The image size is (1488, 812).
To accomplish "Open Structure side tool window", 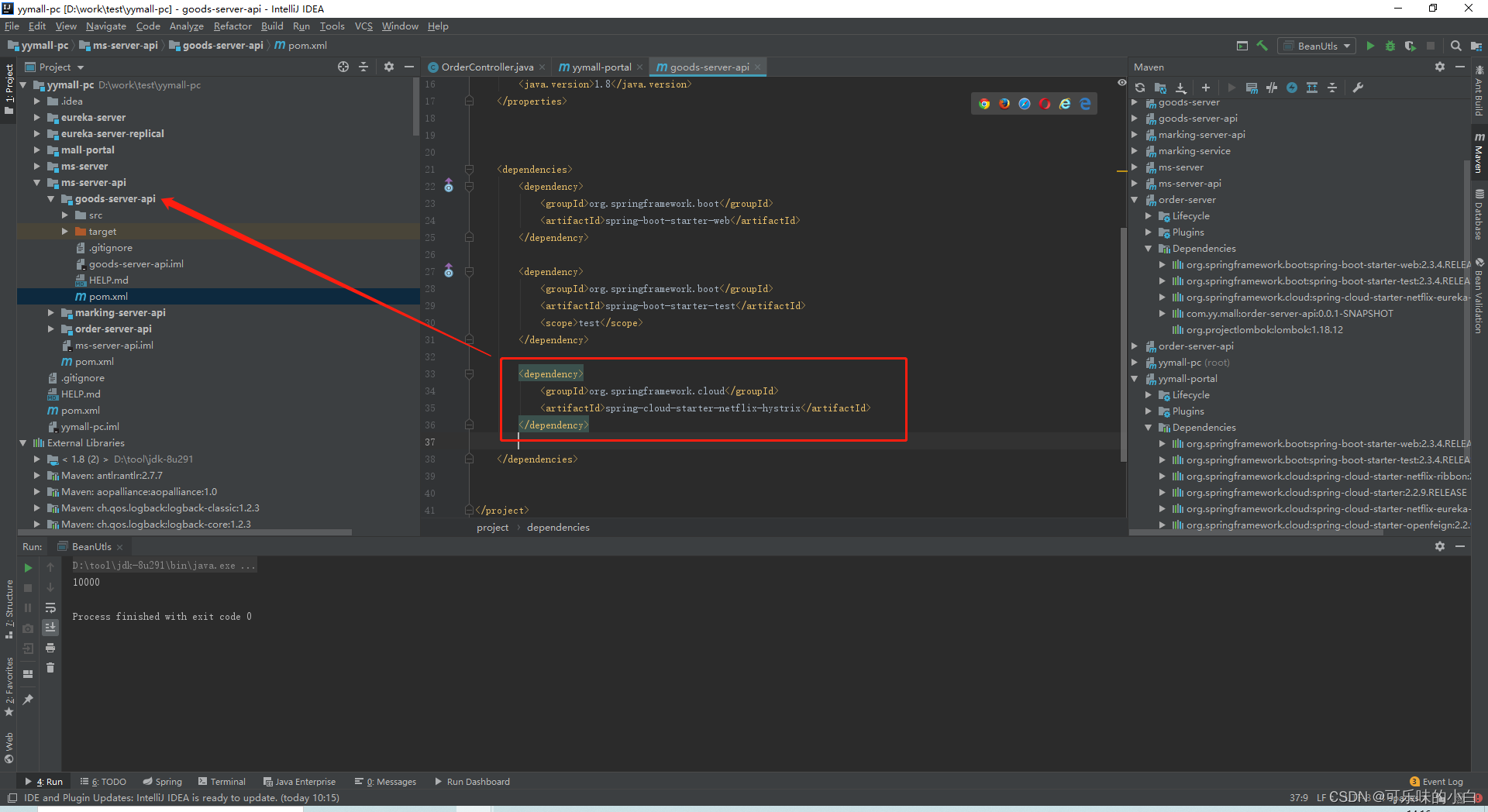I will pyautogui.click(x=9, y=609).
